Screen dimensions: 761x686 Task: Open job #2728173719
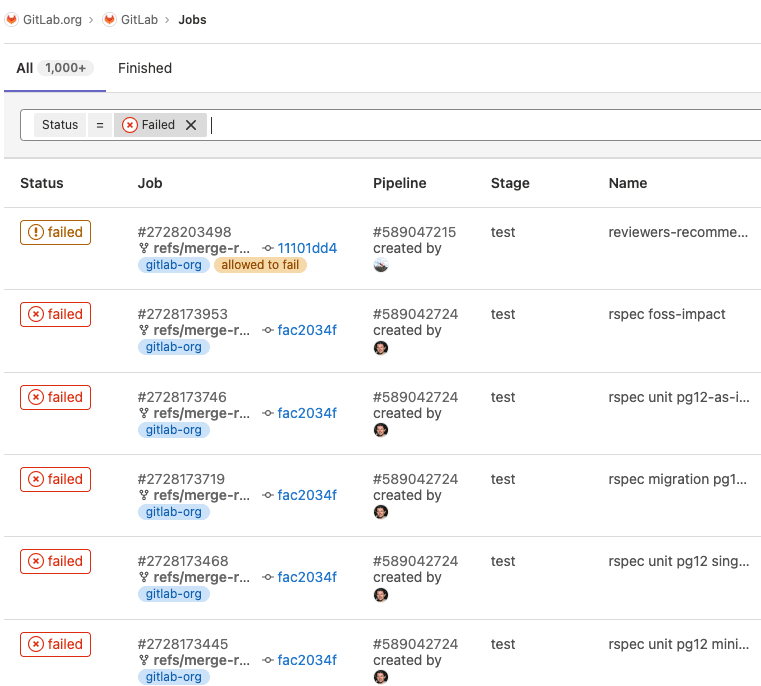point(182,479)
